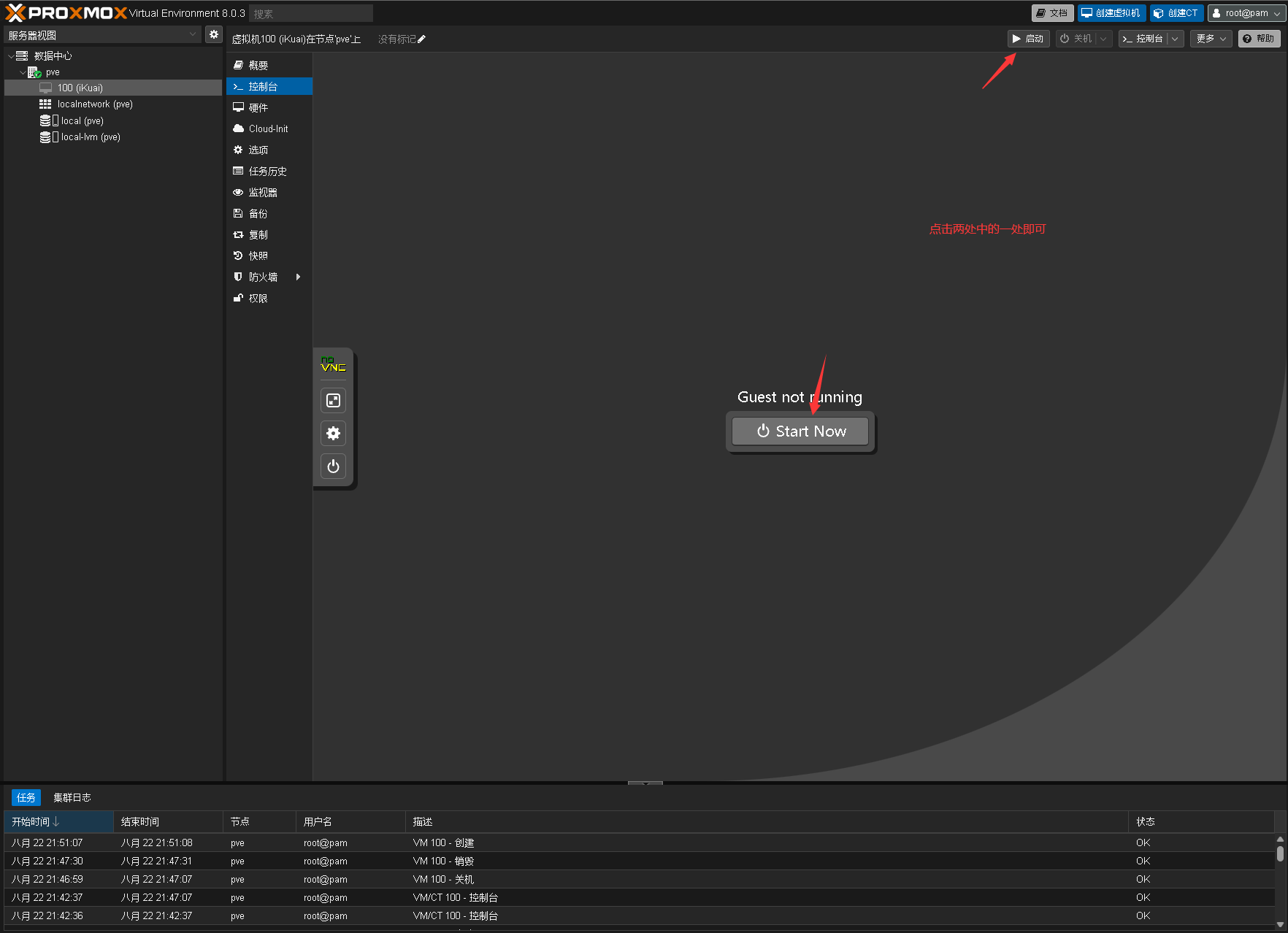This screenshot has width=1288, height=933.
Task: Open the 防火墙 firewall section
Action: 263,277
